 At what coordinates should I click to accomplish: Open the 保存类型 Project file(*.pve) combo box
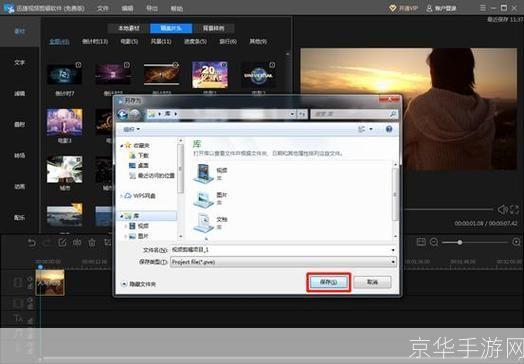283,262
